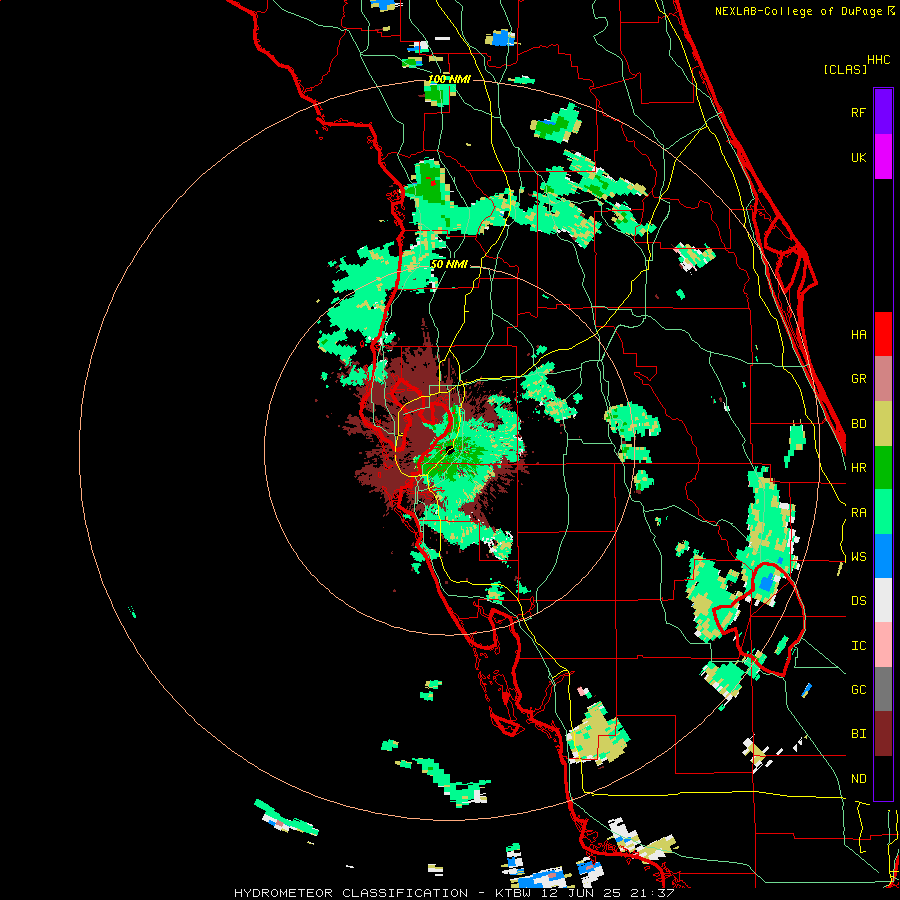Click the 21:37 timestamp
The width and height of the screenshot is (900, 900).
coord(654,893)
